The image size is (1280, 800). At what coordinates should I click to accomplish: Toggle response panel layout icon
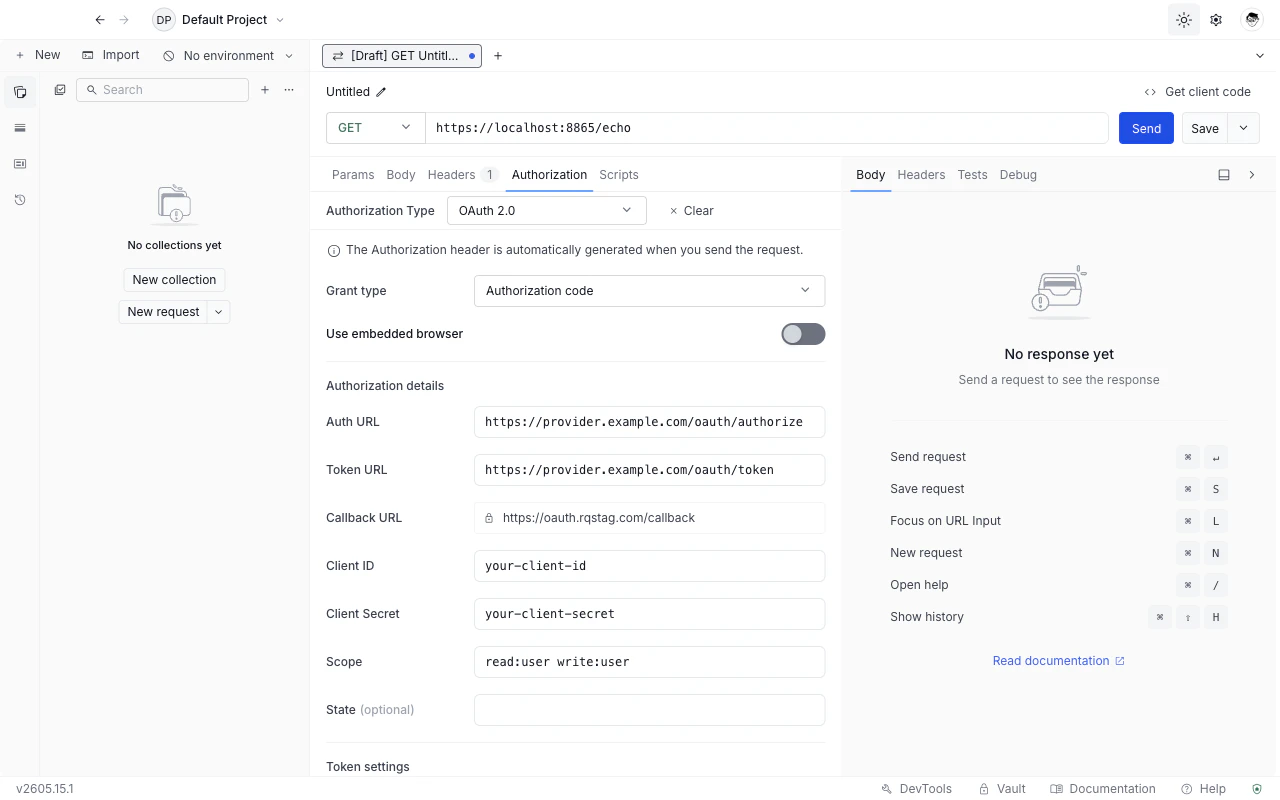1224,175
